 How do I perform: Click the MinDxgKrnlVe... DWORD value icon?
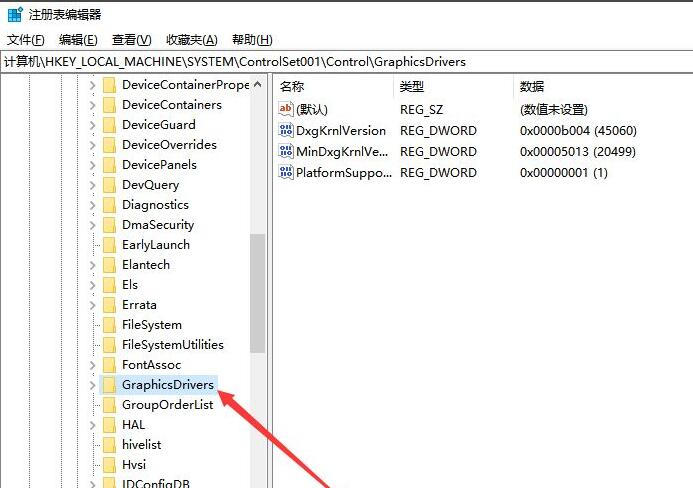[286, 151]
